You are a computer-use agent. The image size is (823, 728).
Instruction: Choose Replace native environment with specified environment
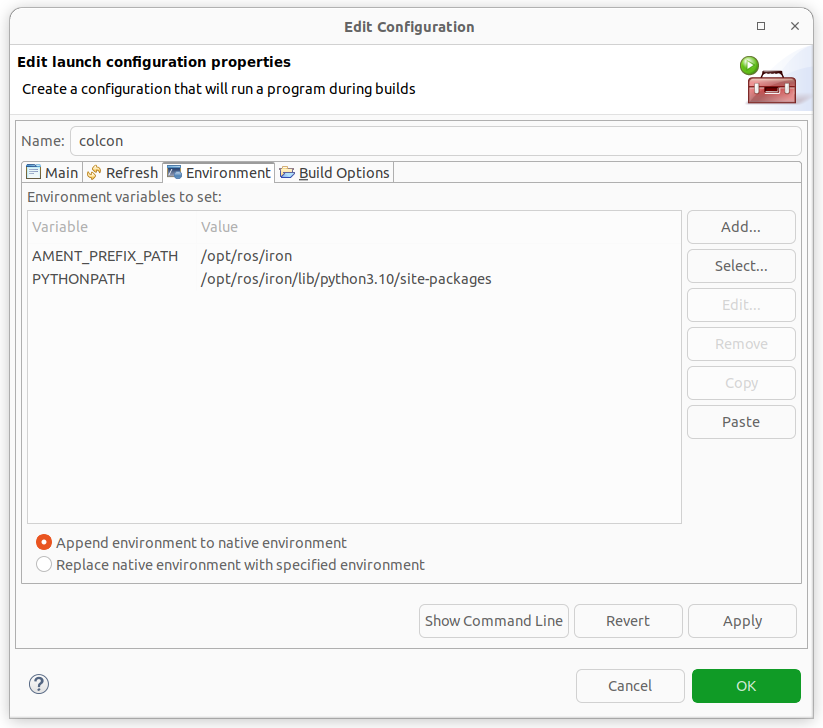pyautogui.click(x=44, y=564)
